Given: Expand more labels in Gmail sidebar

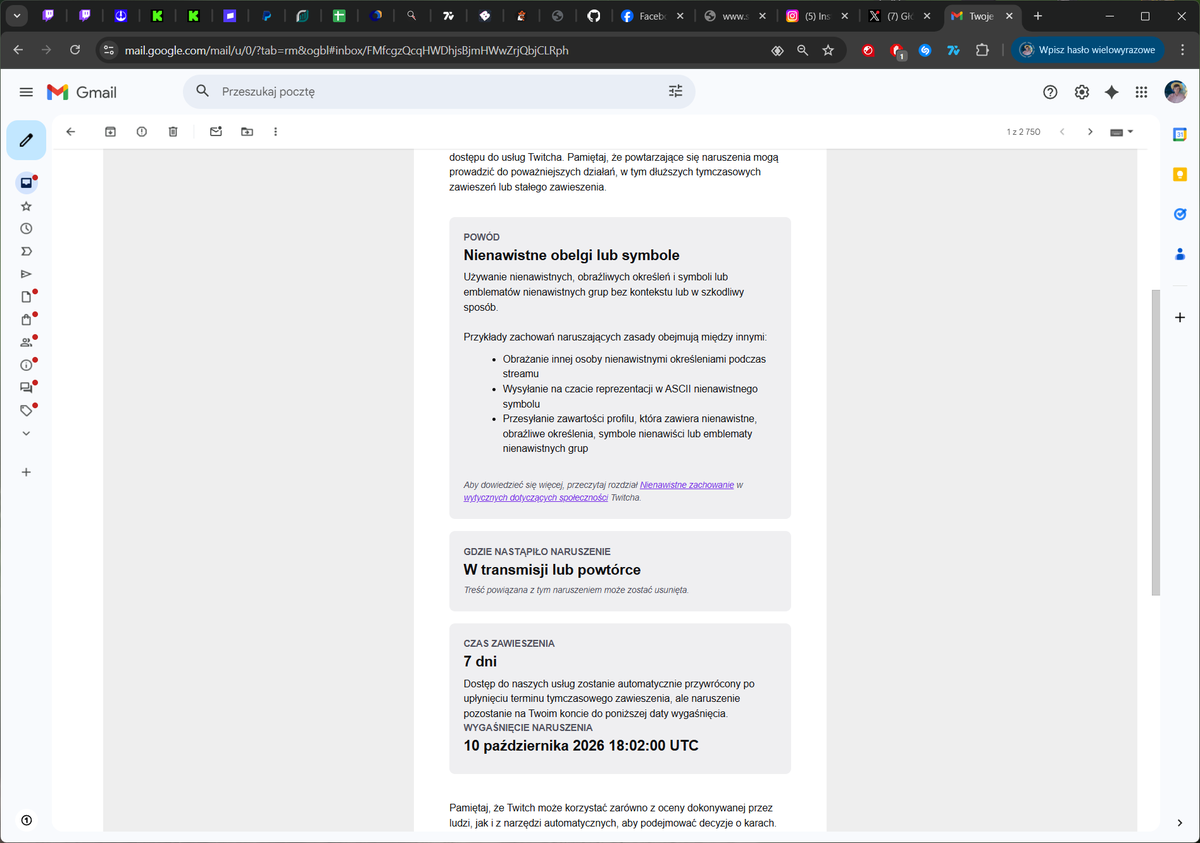Looking at the screenshot, I should 26,433.
